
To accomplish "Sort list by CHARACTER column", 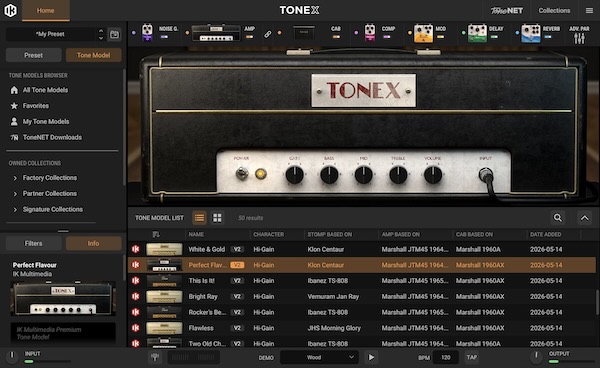I will (268, 234).
